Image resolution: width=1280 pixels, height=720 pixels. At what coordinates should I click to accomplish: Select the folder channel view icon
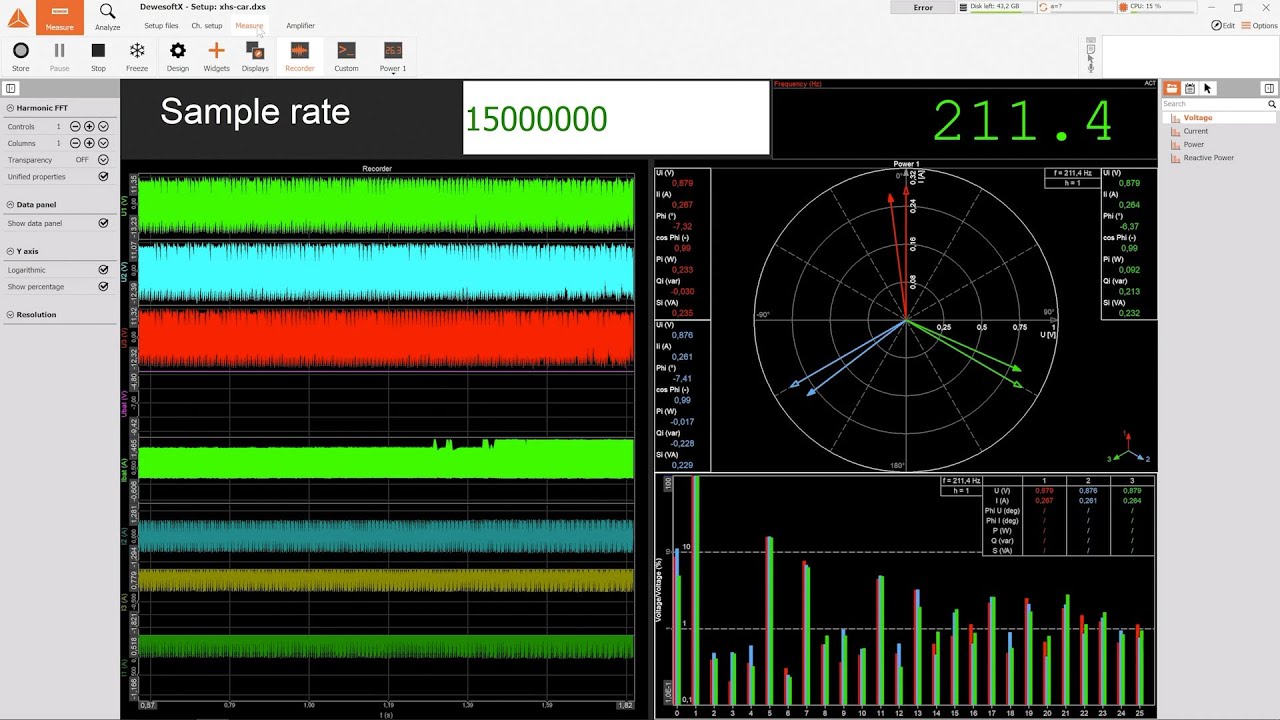[x=1172, y=88]
